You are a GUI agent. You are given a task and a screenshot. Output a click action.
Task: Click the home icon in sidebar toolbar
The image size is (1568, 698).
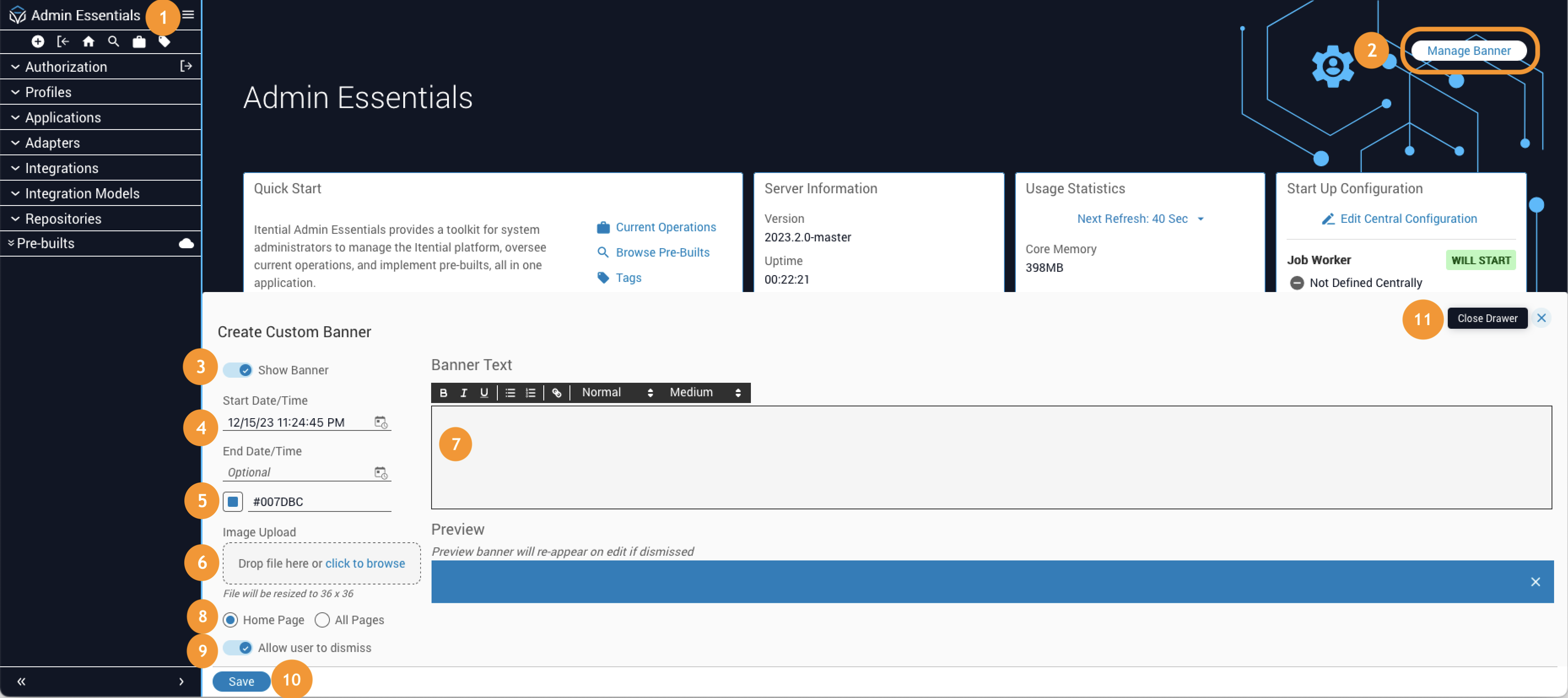[88, 41]
